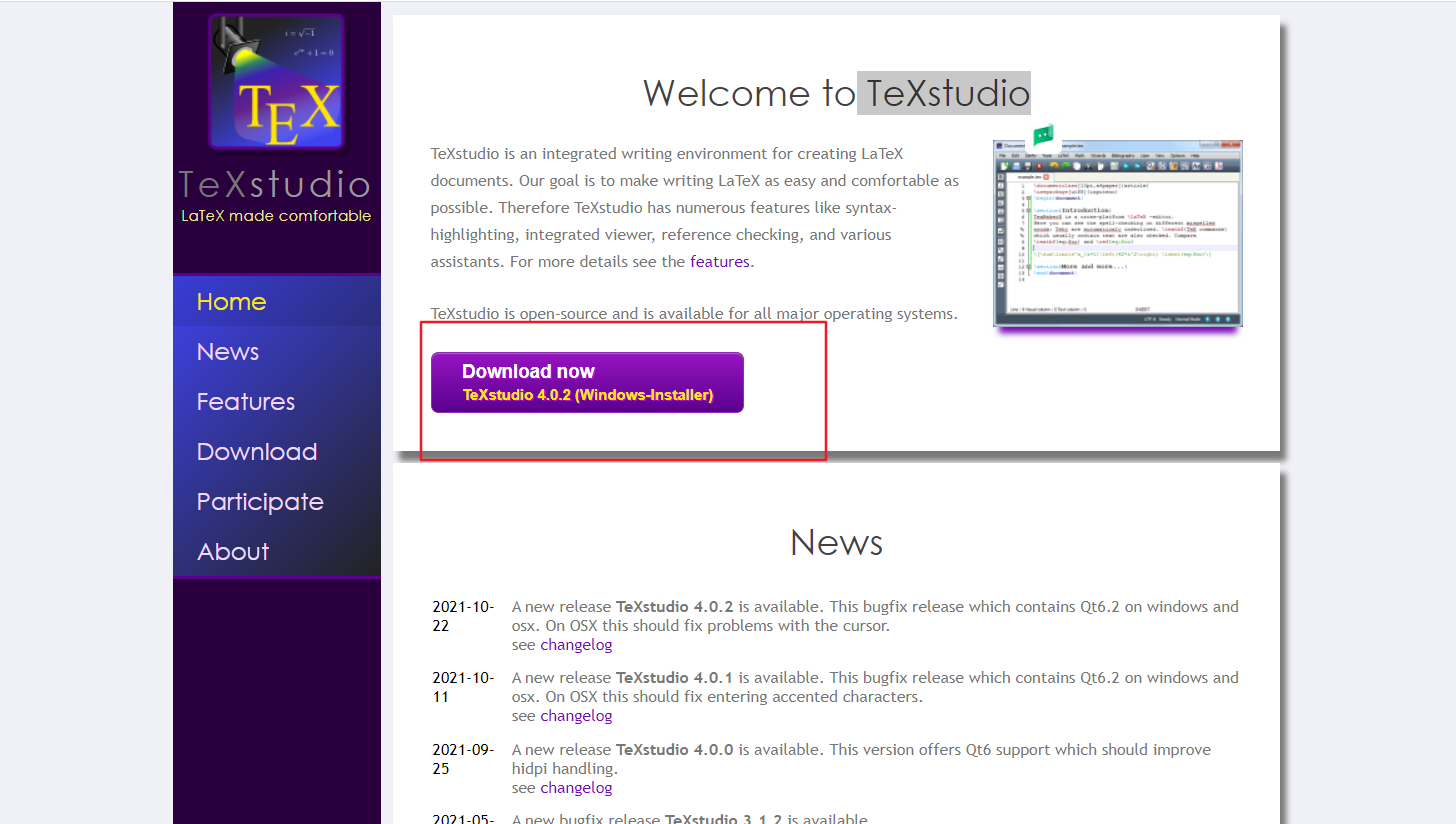Select the example.tex tab in the screenshot
Image resolution: width=1456 pixels, height=824 pixels.
pyautogui.click(x=1028, y=177)
